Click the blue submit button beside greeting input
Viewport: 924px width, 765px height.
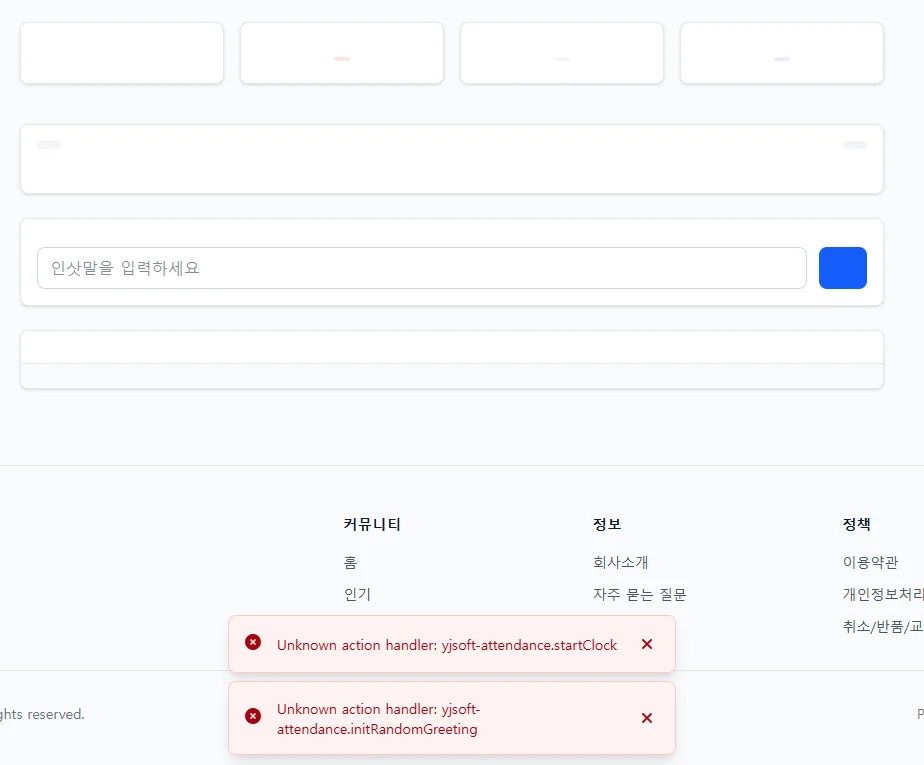click(843, 268)
